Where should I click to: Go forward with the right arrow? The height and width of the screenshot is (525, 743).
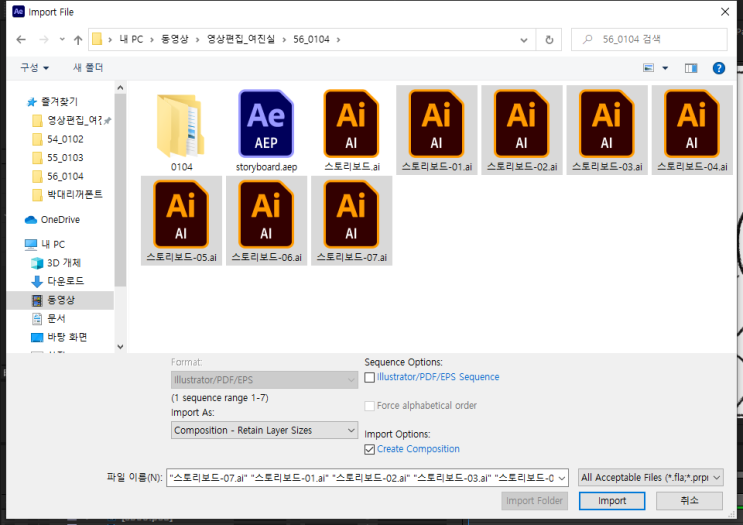[44, 39]
